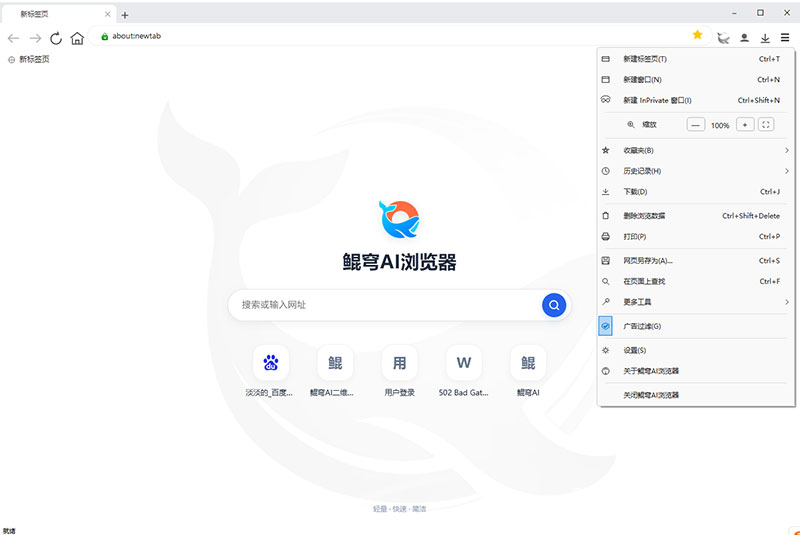Image resolution: width=800 pixels, height=535 pixels.
Task: Click the yellow bookmark star in address bar
Action: [697, 35]
